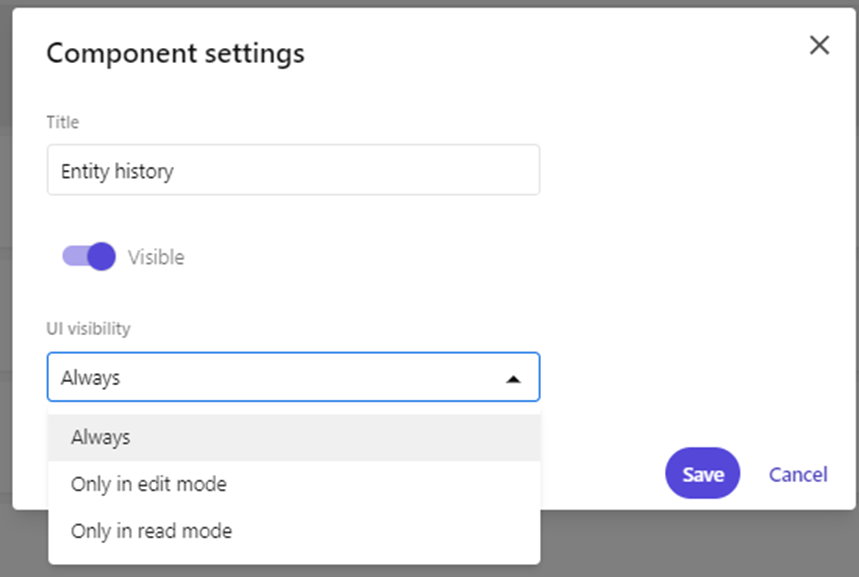Close the Component settings dialog
Viewport: 859px width, 577px height.
point(819,46)
